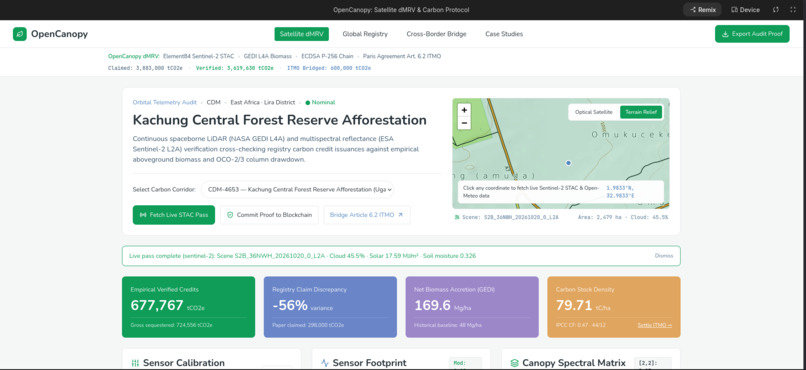This screenshot has height=370, width=806.
Task: Click the Registry Claim Discrepancy blue card
Action: tap(330, 307)
